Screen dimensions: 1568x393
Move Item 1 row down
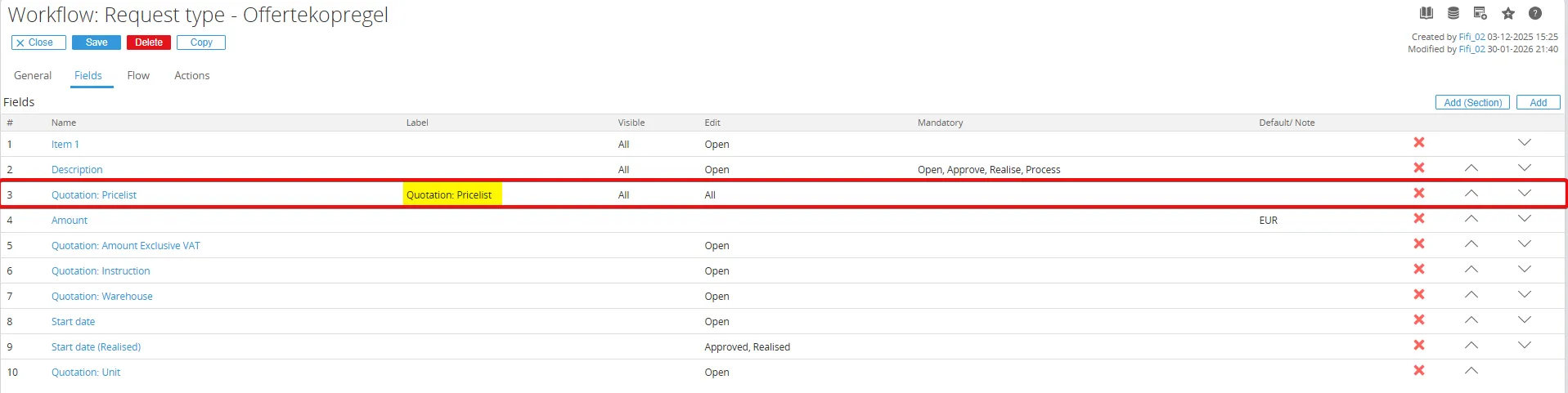(1525, 142)
